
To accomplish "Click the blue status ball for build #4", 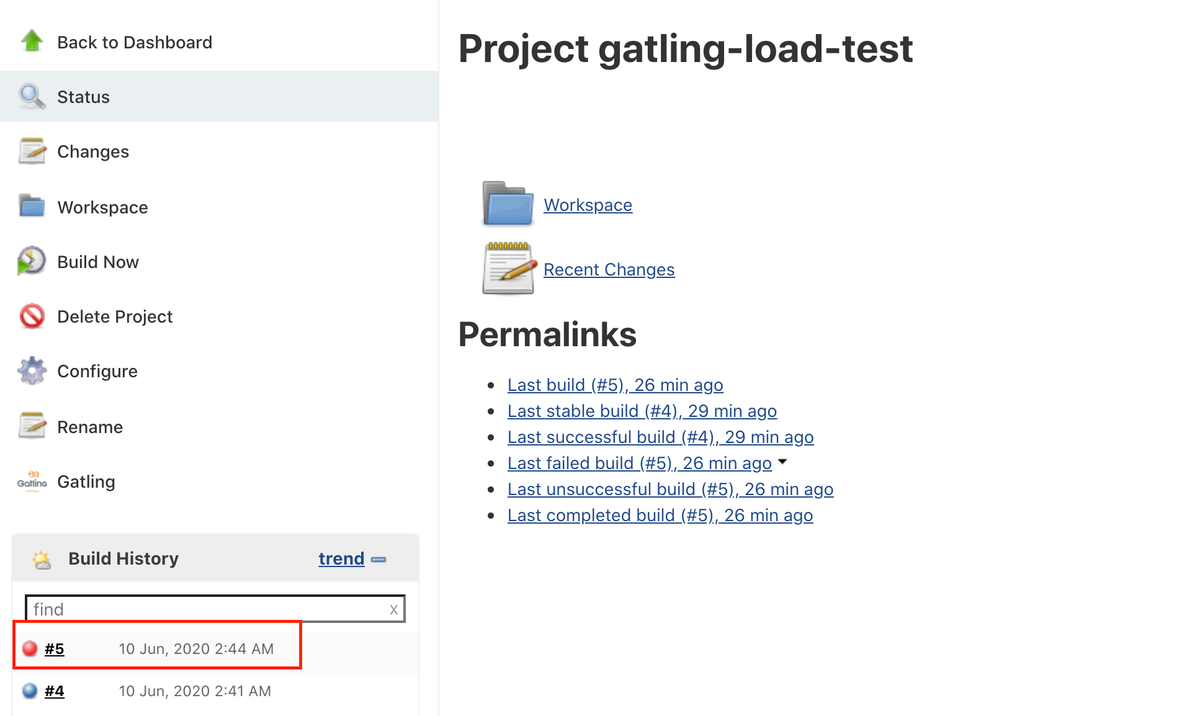I will 30,691.
